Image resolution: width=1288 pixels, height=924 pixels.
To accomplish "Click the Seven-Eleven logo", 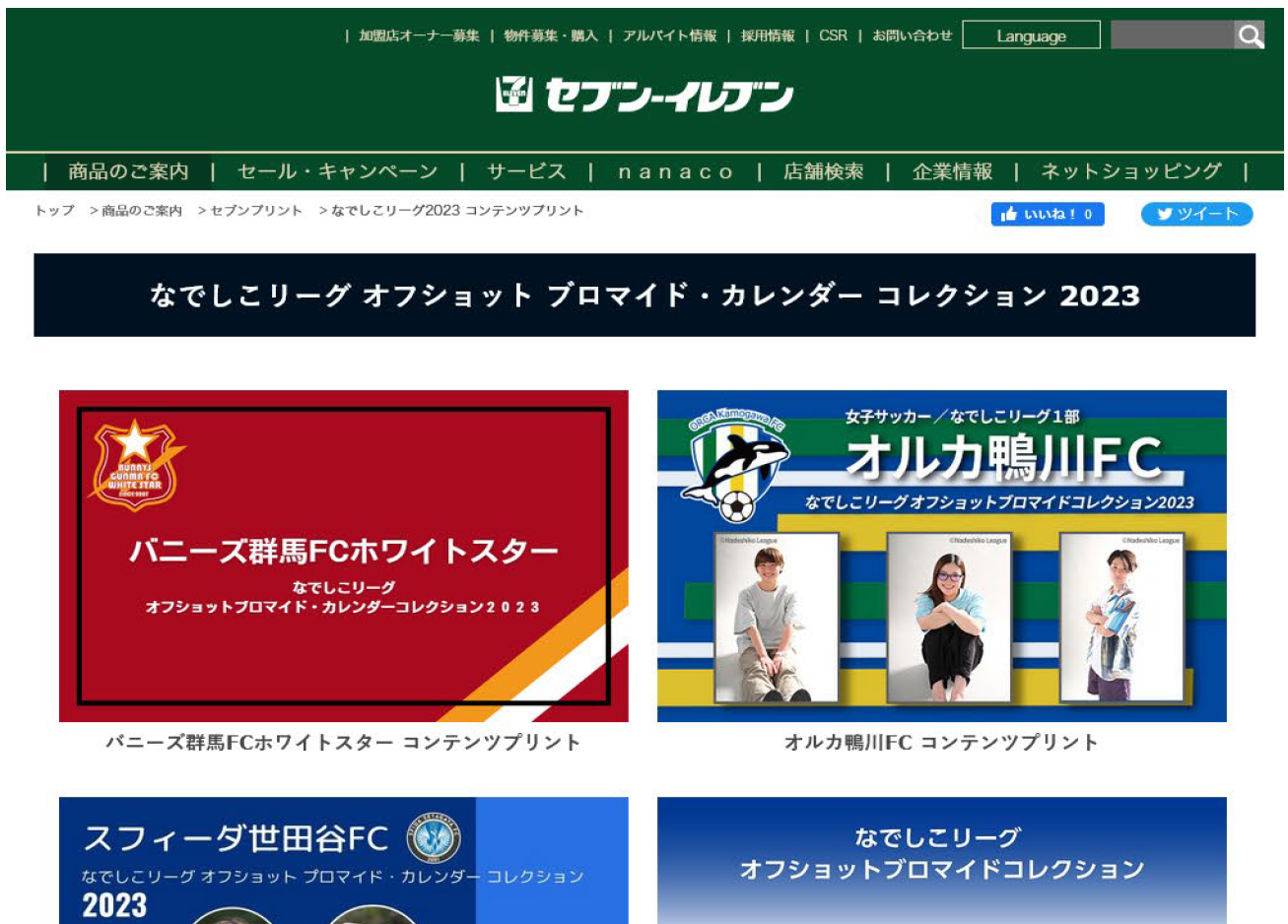I will tap(644, 96).
